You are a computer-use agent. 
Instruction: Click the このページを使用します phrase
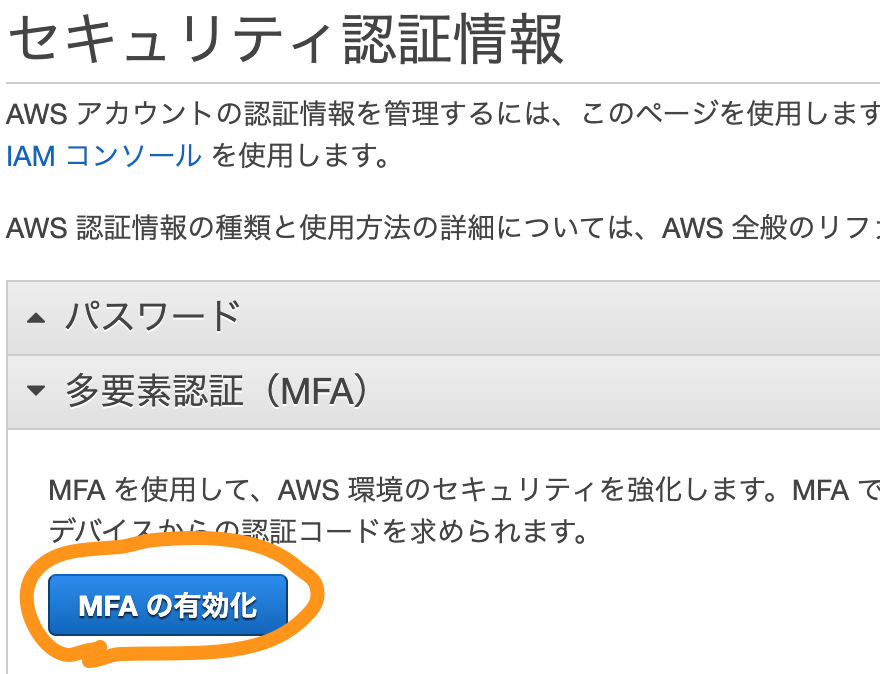730,113
